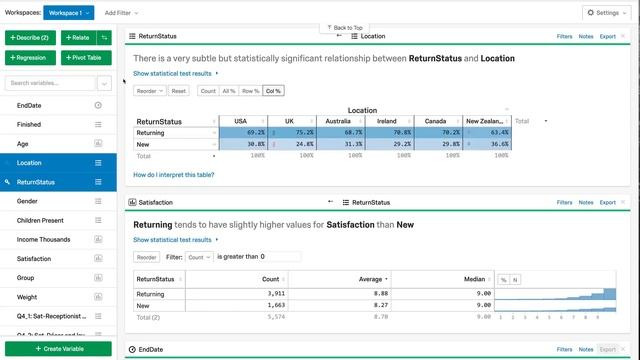This screenshot has width=640, height=360.
Task: Select the Gender variable in sidebar
Action: 58,201
